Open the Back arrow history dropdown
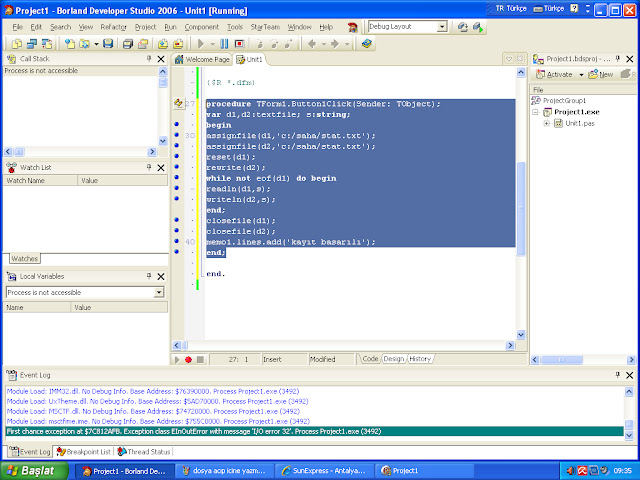The width and height of the screenshot is (640, 480). tap(324, 44)
